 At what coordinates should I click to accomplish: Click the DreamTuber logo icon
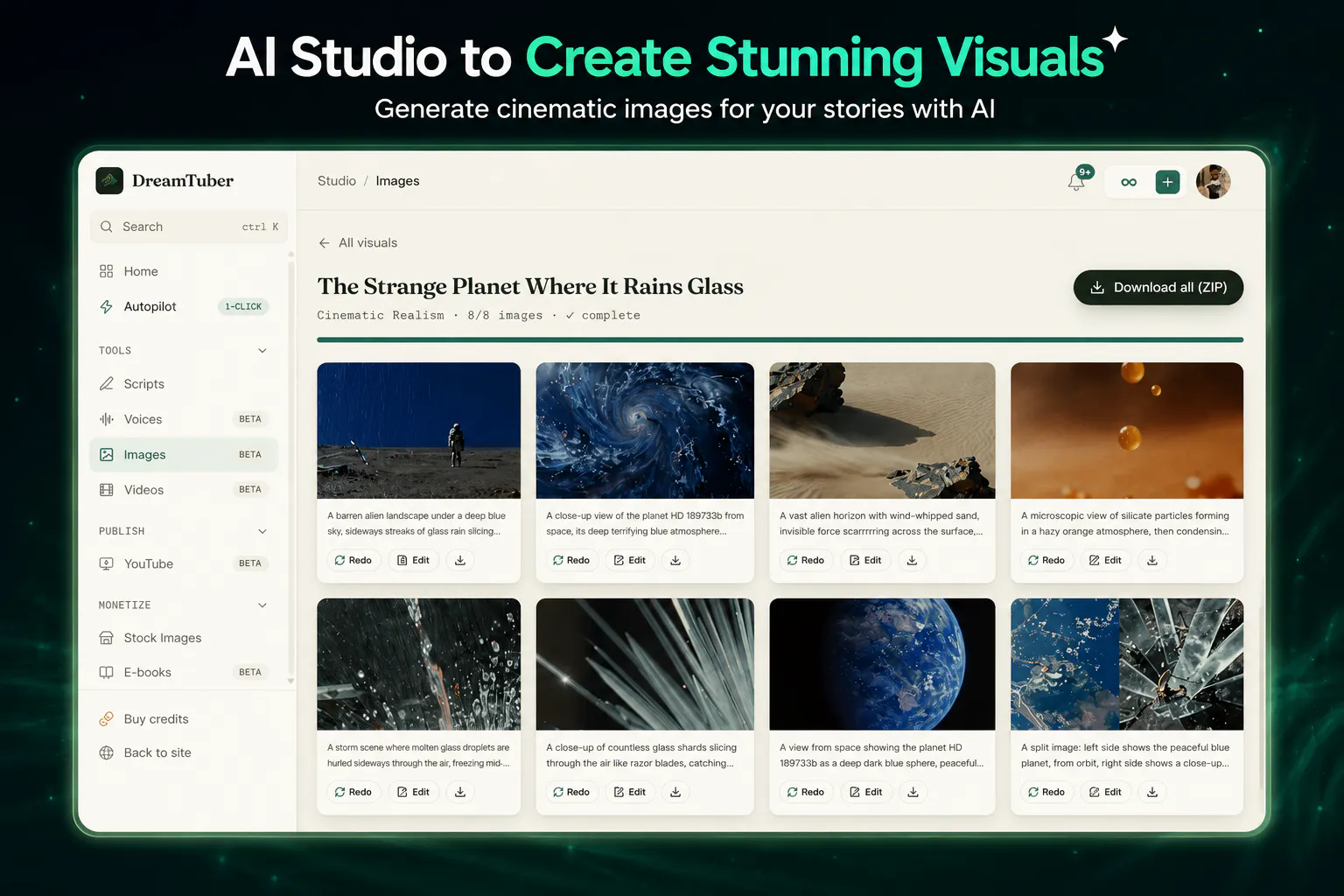pos(109,181)
